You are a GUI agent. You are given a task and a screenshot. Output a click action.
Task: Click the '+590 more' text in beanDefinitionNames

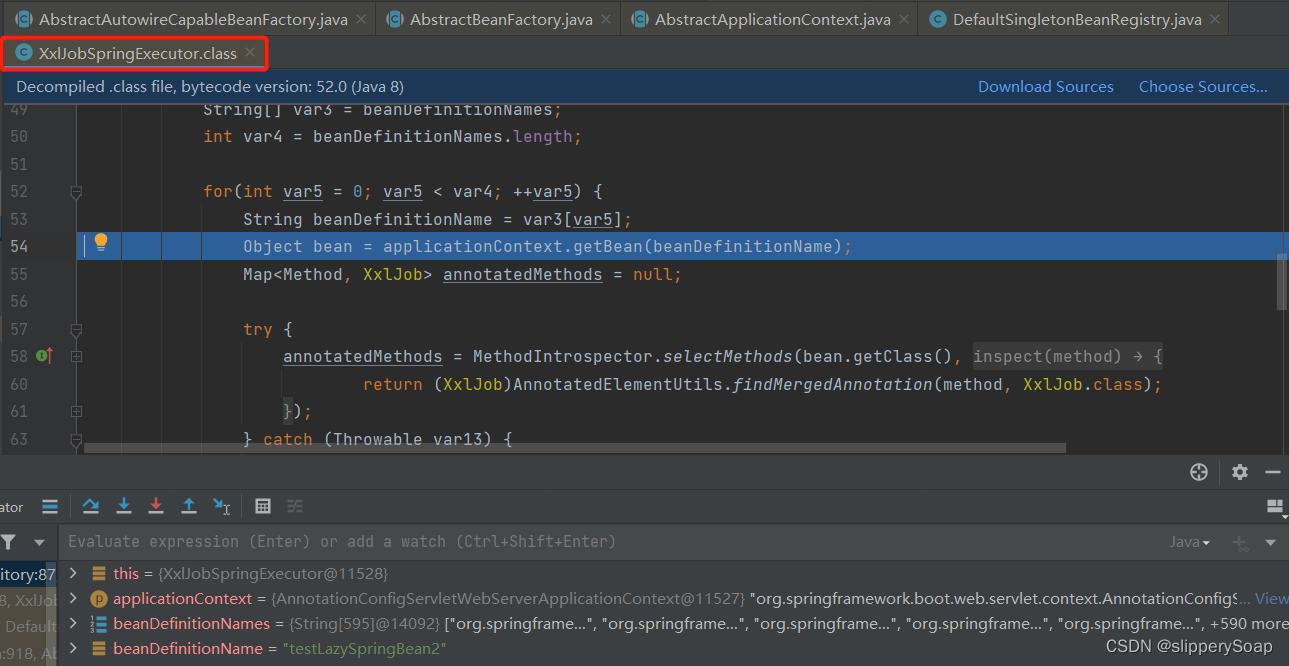coord(1248,624)
